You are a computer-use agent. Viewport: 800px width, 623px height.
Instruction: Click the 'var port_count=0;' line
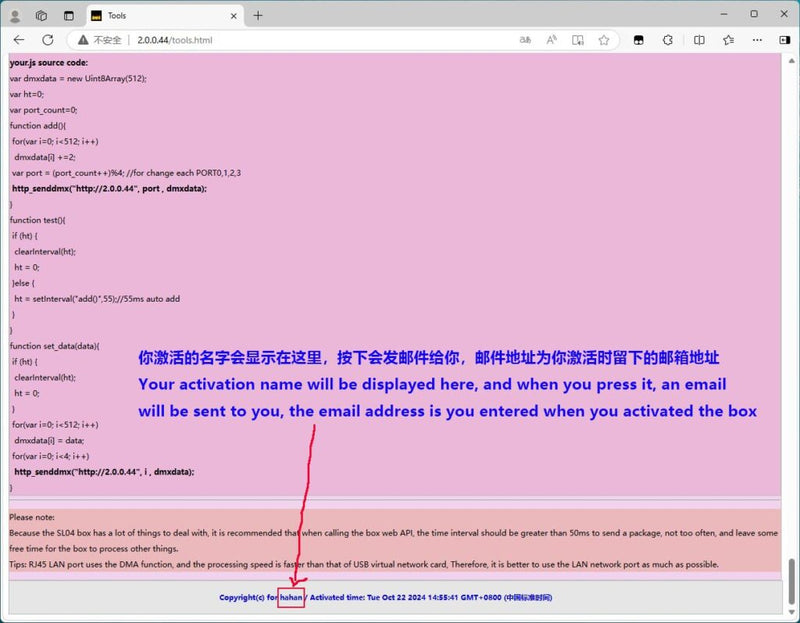click(x=43, y=110)
